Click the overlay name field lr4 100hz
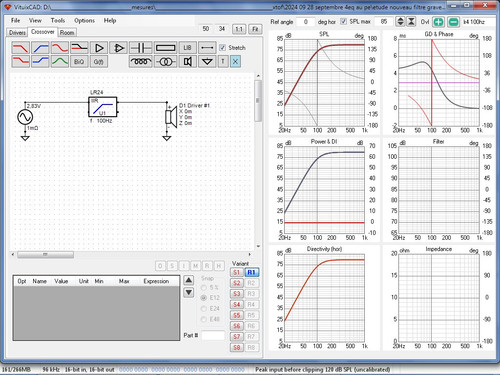The image size is (500, 375). (x=478, y=22)
